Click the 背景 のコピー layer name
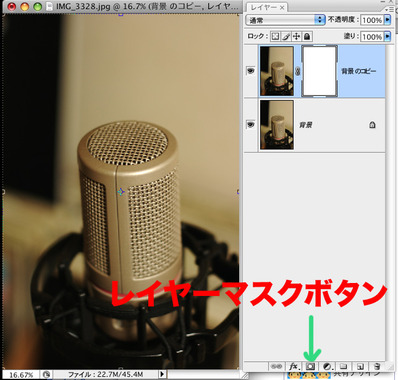The image size is (398, 380). [x=359, y=71]
